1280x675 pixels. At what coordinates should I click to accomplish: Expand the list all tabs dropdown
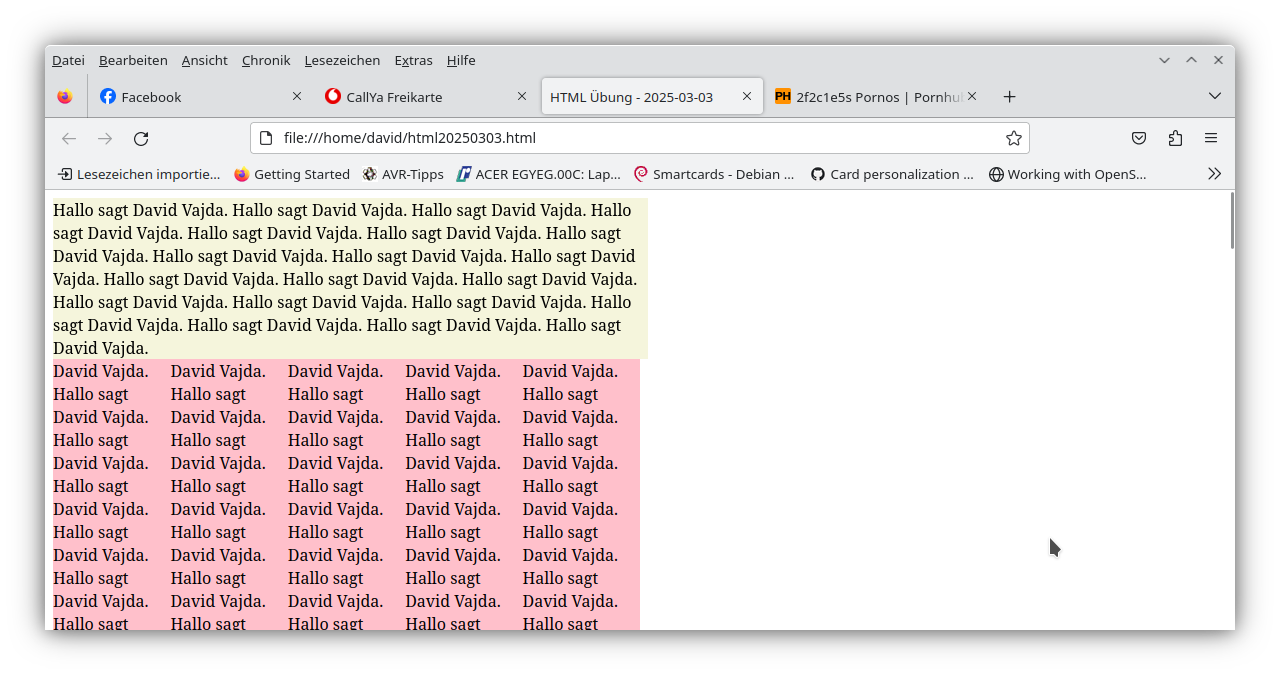[1214, 96]
